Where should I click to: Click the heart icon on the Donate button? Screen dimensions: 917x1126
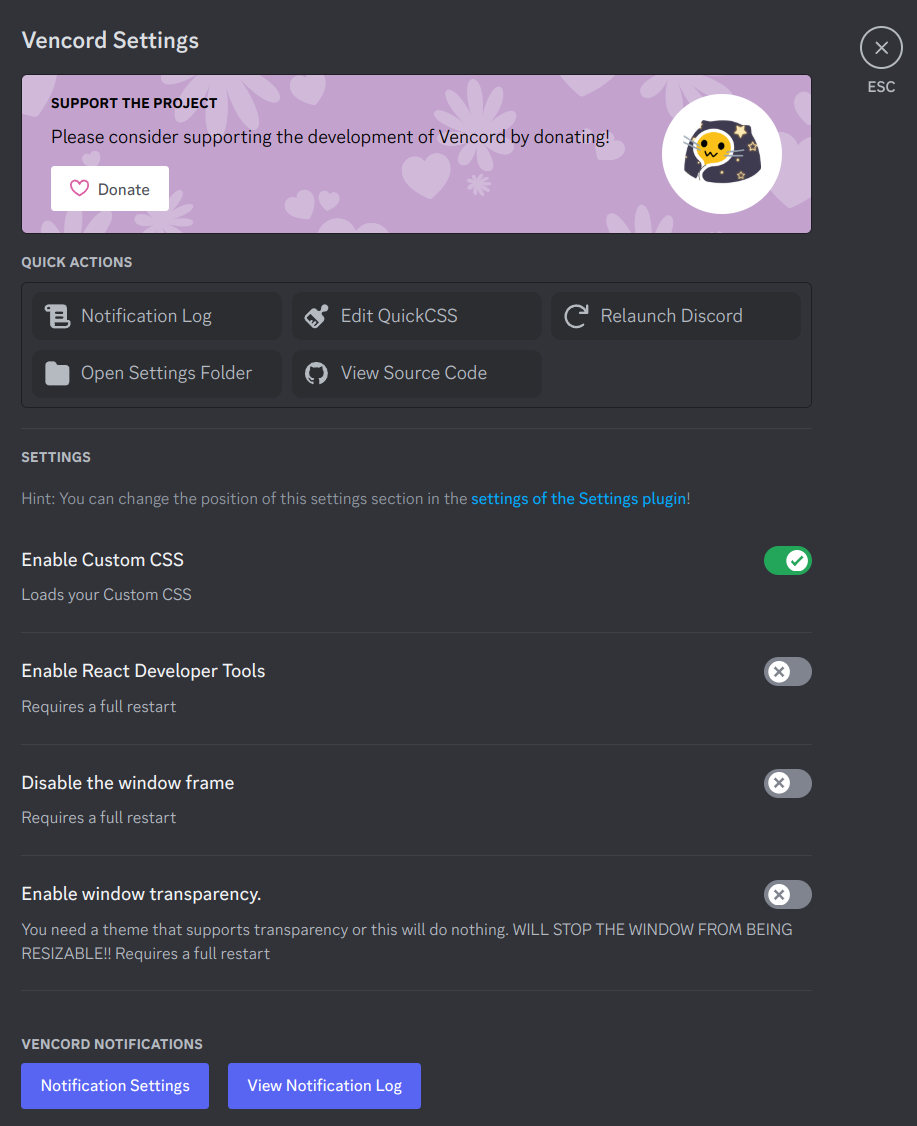[x=79, y=188]
